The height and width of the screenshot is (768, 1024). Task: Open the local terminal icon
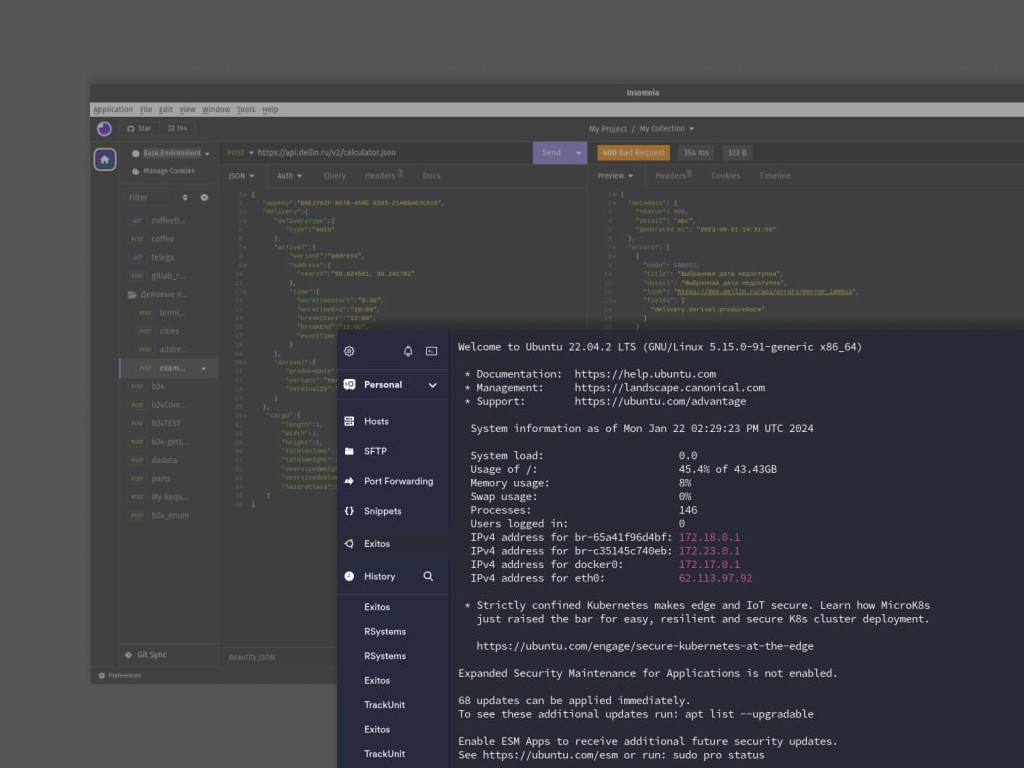point(432,351)
